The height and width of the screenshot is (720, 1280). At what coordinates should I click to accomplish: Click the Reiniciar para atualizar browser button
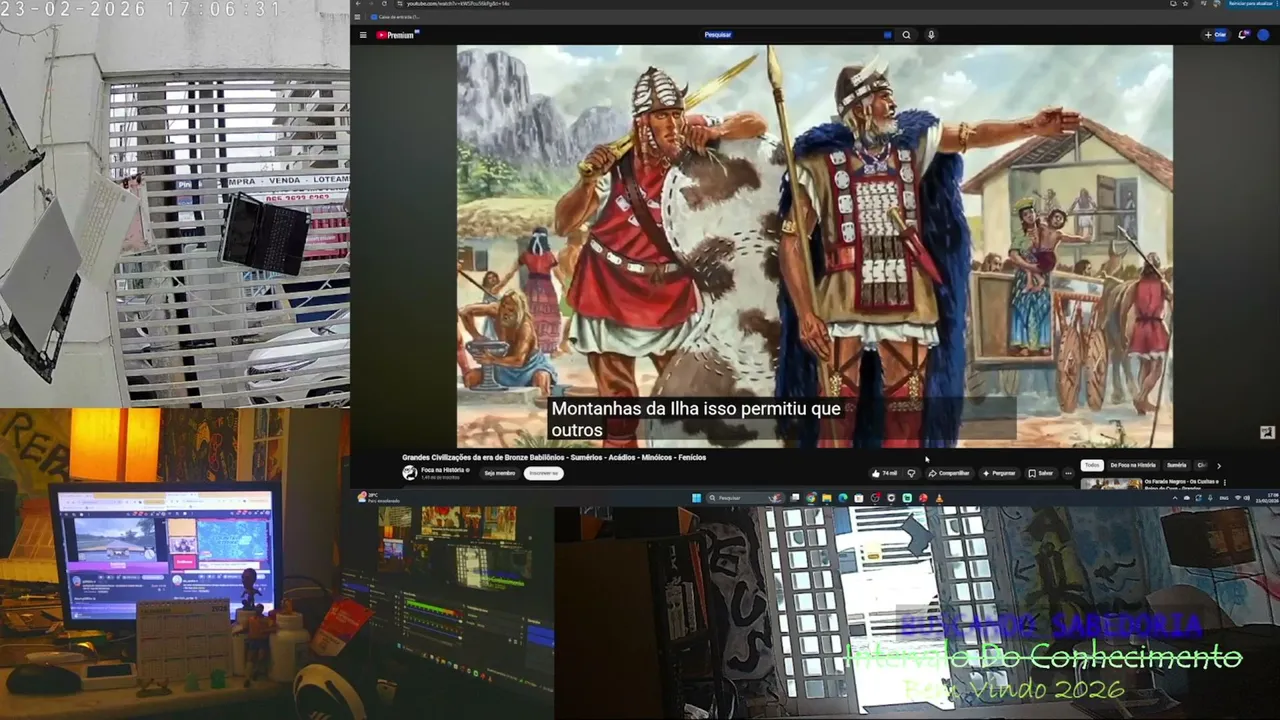click(x=1251, y=4)
